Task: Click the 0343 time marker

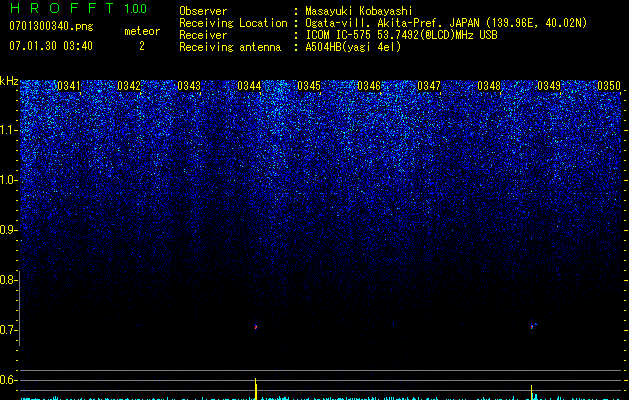Action: point(189,86)
